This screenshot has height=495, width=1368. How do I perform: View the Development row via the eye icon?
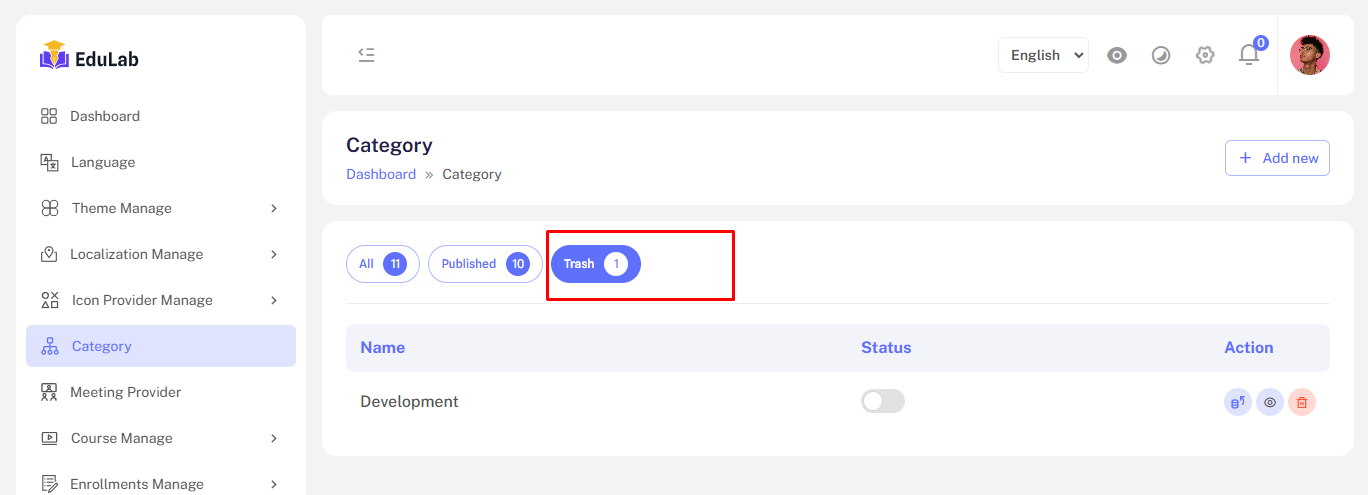pos(1270,402)
